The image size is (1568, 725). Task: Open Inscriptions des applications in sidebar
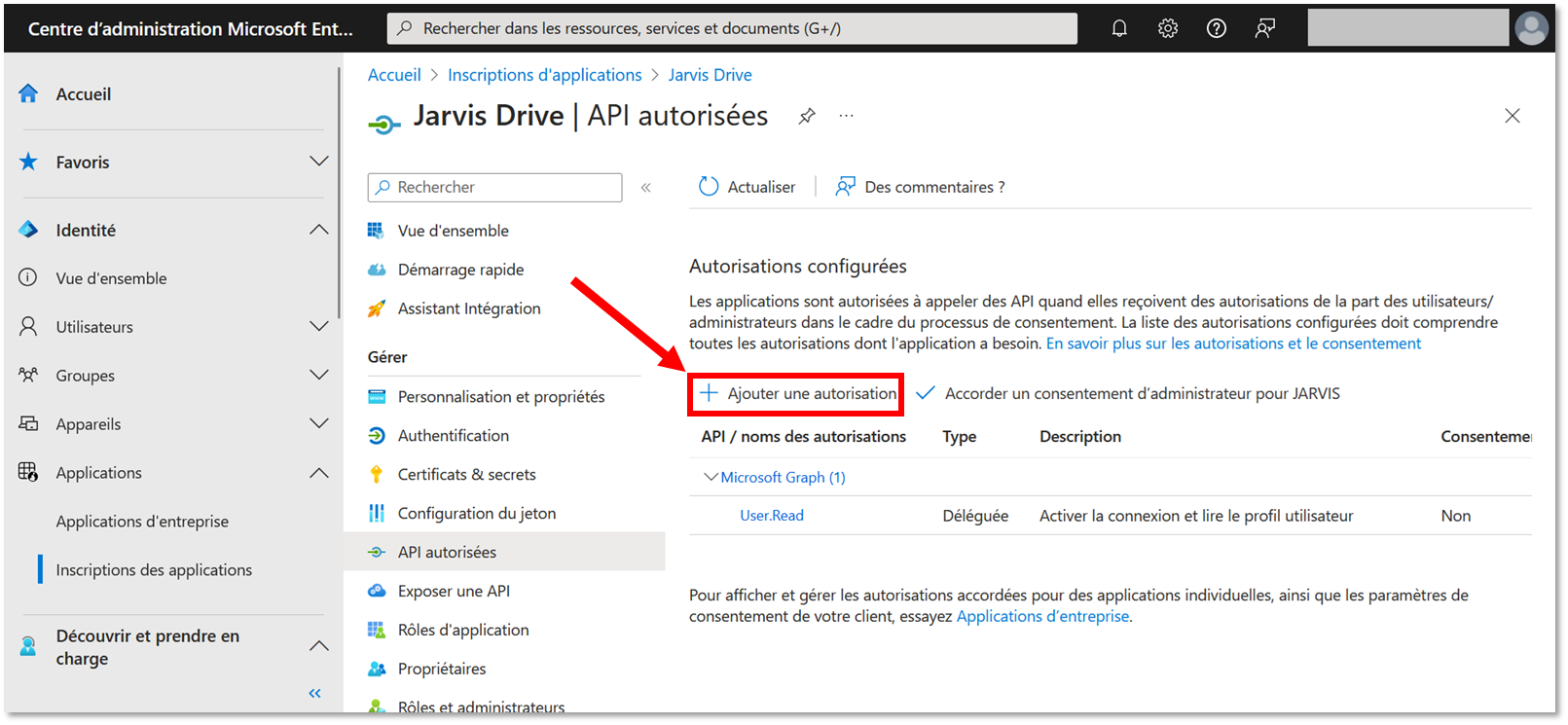pos(154,570)
